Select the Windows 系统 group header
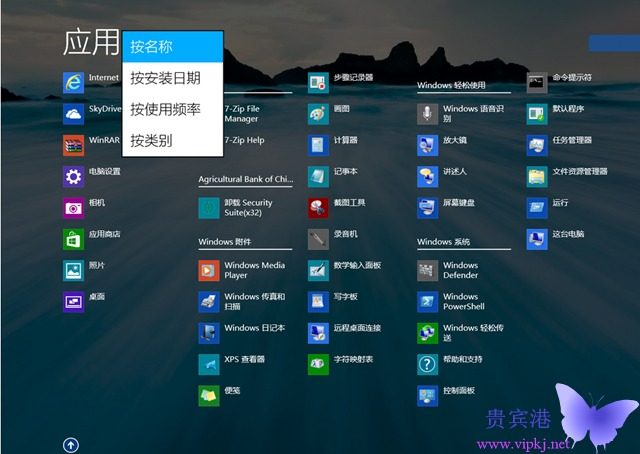Screen dimensions: 640x454 (443, 242)
